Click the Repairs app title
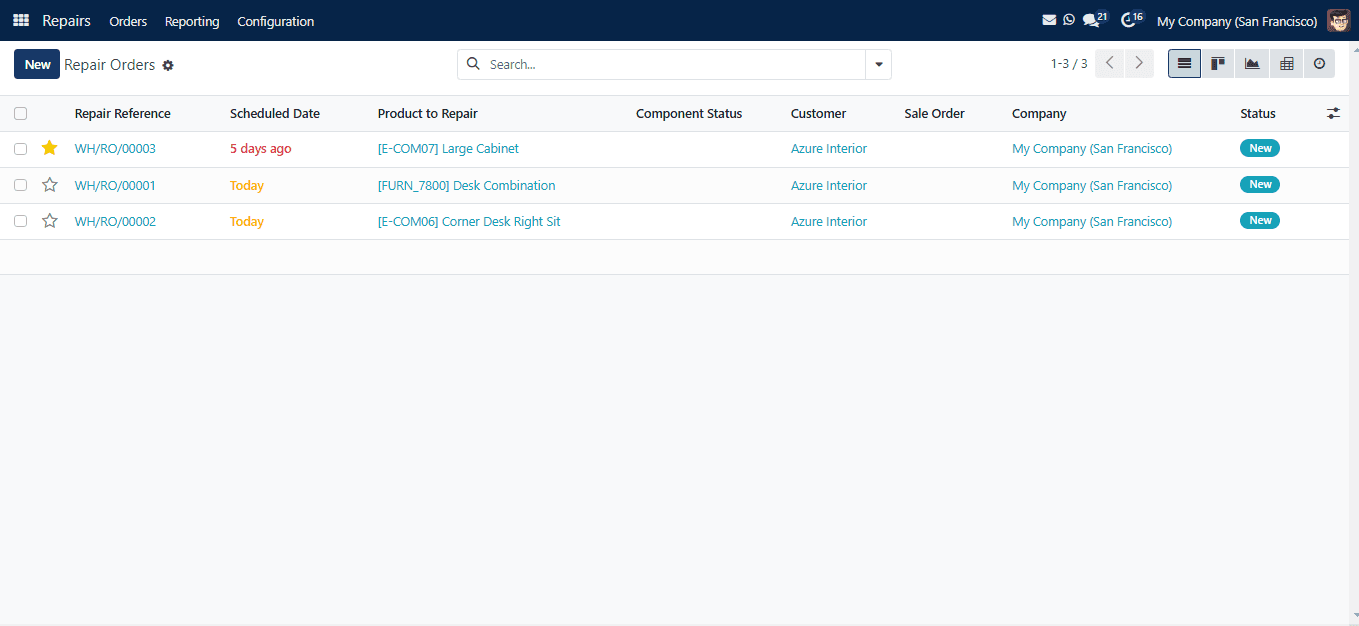The width and height of the screenshot is (1359, 626). 66,21
